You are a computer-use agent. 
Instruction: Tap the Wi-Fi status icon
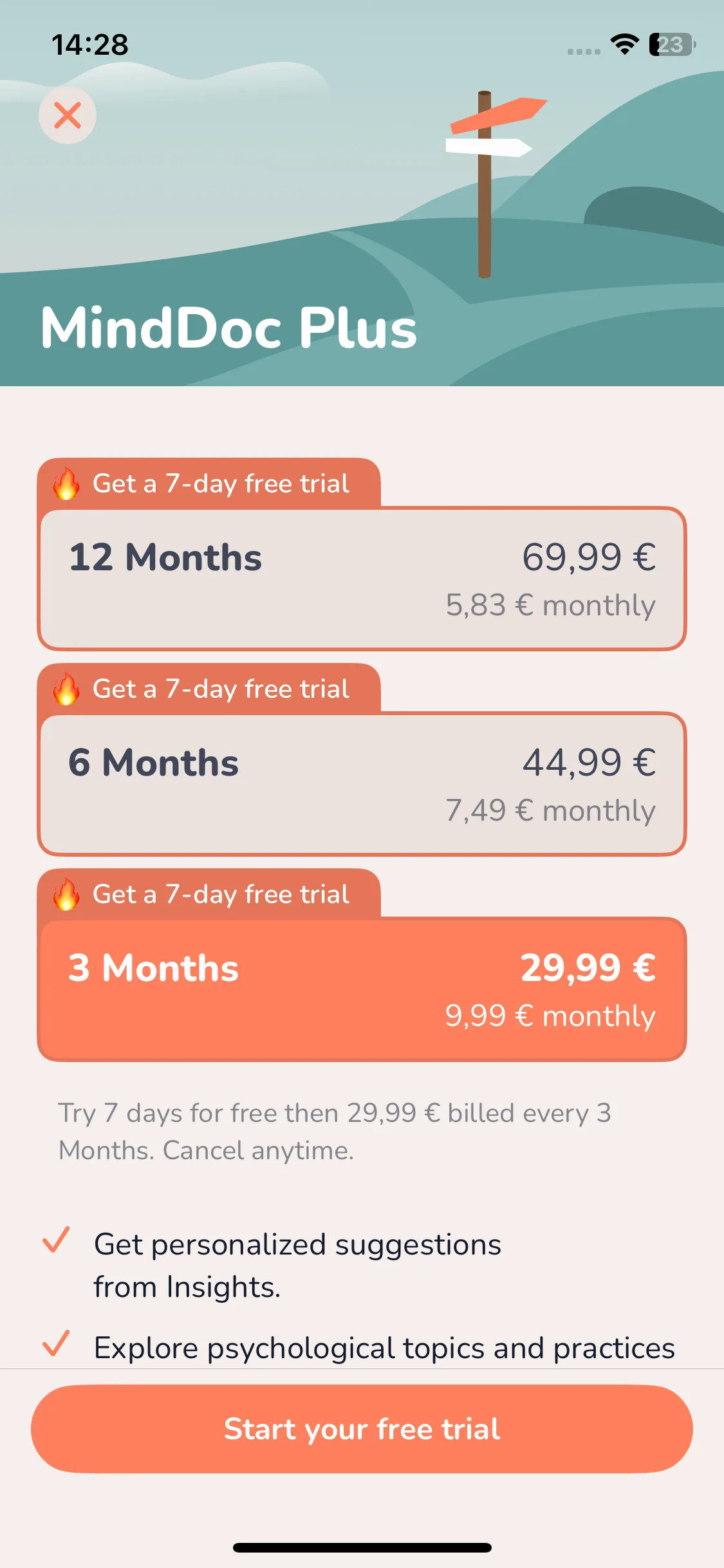tap(624, 44)
